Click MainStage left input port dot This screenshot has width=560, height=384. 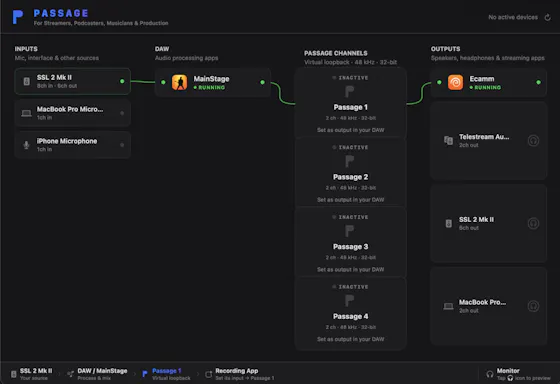pyautogui.click(x=163, y=82)
